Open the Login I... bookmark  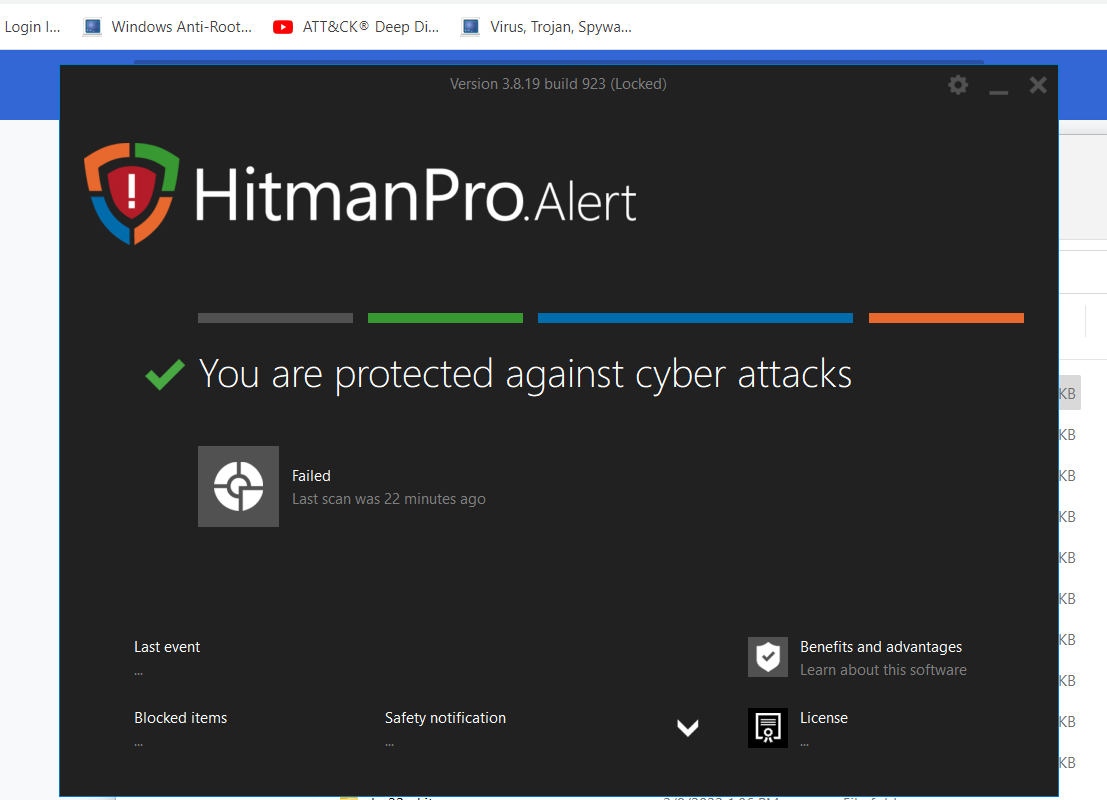[32, 27]
